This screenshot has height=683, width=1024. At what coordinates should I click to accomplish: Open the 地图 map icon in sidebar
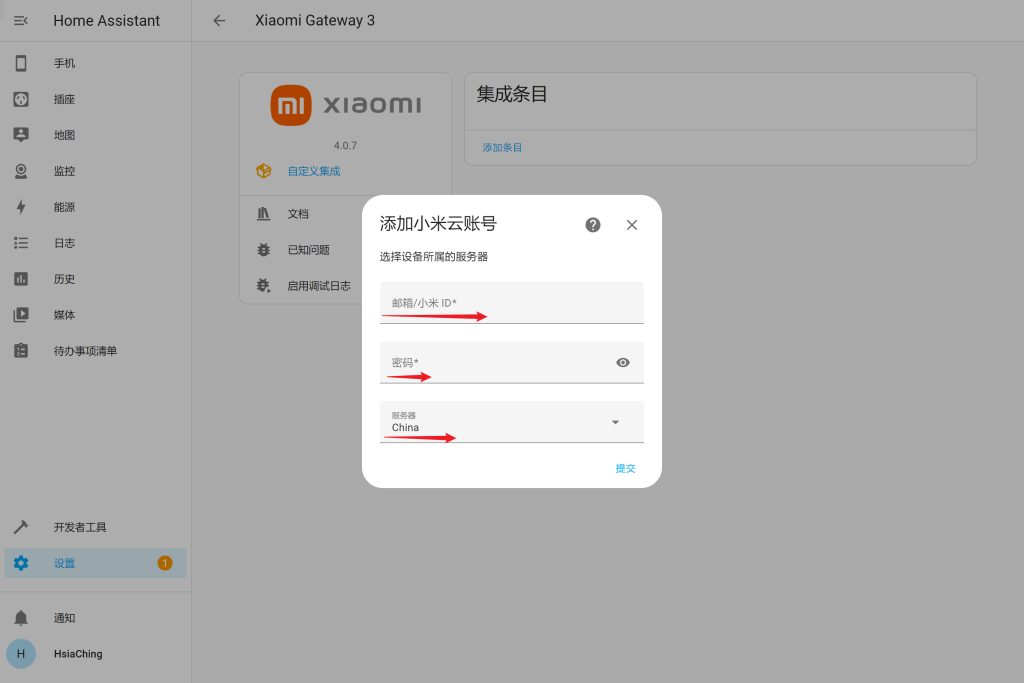(21, 135)
